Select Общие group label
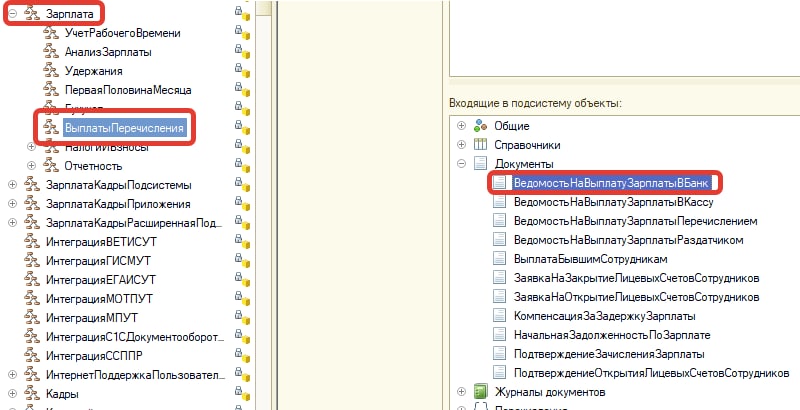This screenshot has width=800, height=410. click(x=512, y=125)
